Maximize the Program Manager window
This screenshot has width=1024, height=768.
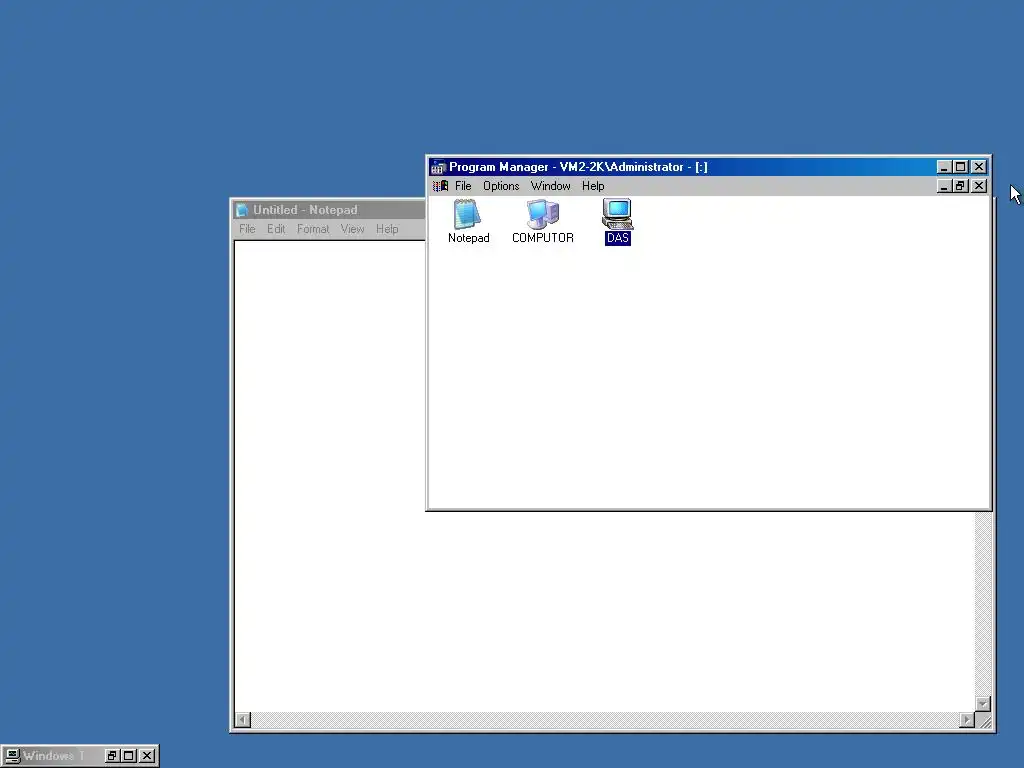click(x=960, y=167)
